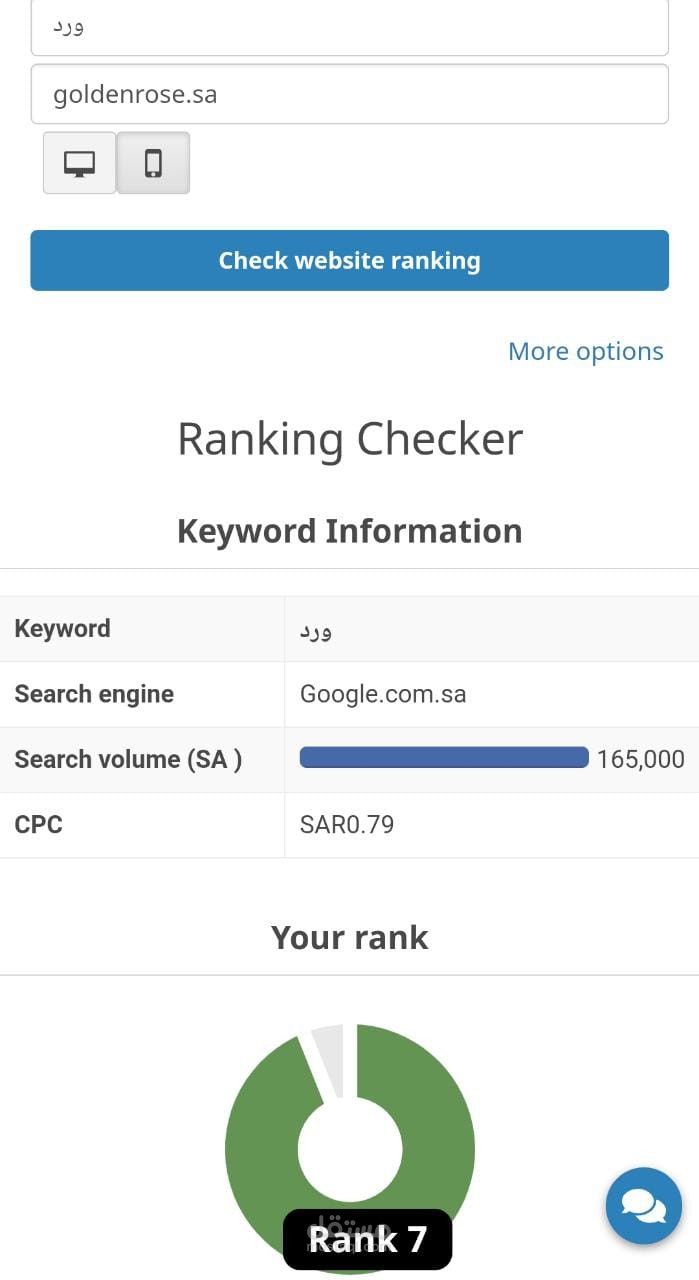Click the Search engine row label
Viewport: 699px width, 1280px height.
pos(94,694)
